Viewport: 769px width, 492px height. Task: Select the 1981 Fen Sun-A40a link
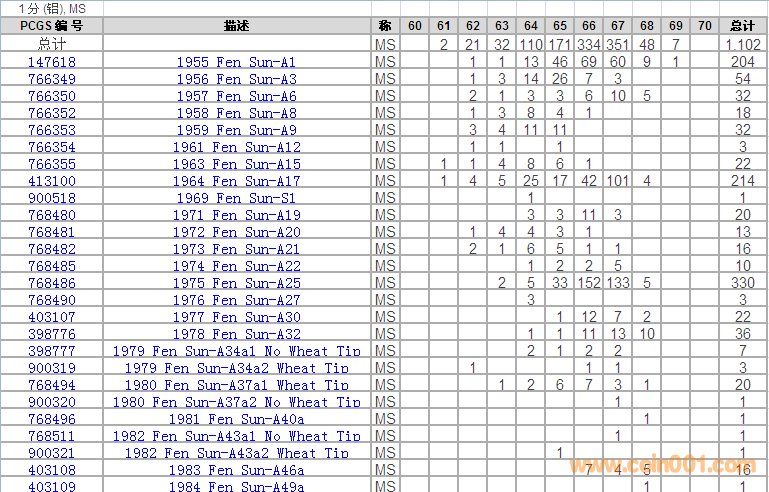(x=236, y=419)
